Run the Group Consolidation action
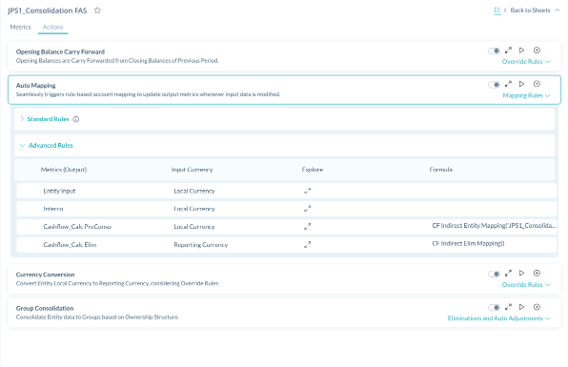568x367 pixels. pos(521,307)
